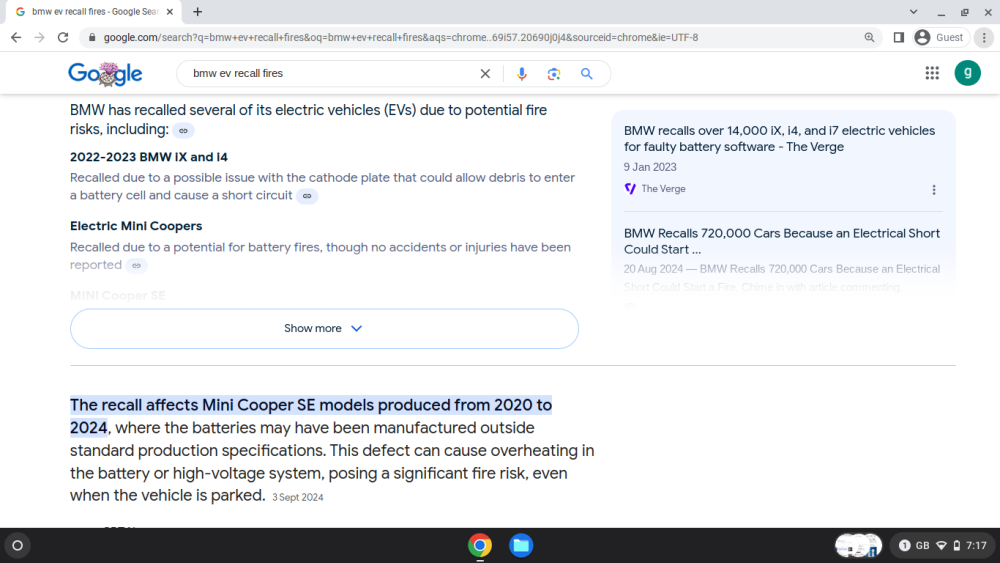Viewport: 1000px width, 563px height.
Task: Open a new browser tab
Action: [x=198, y=11]
